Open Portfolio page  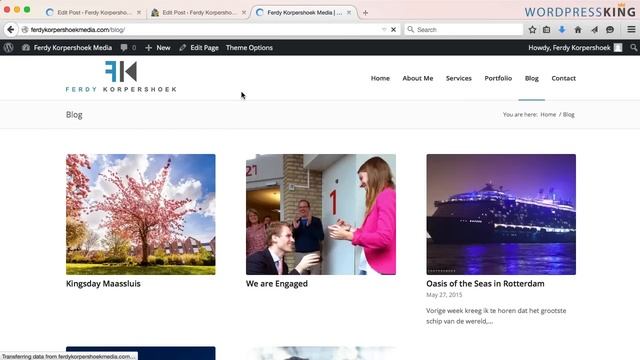coord(498,78)
